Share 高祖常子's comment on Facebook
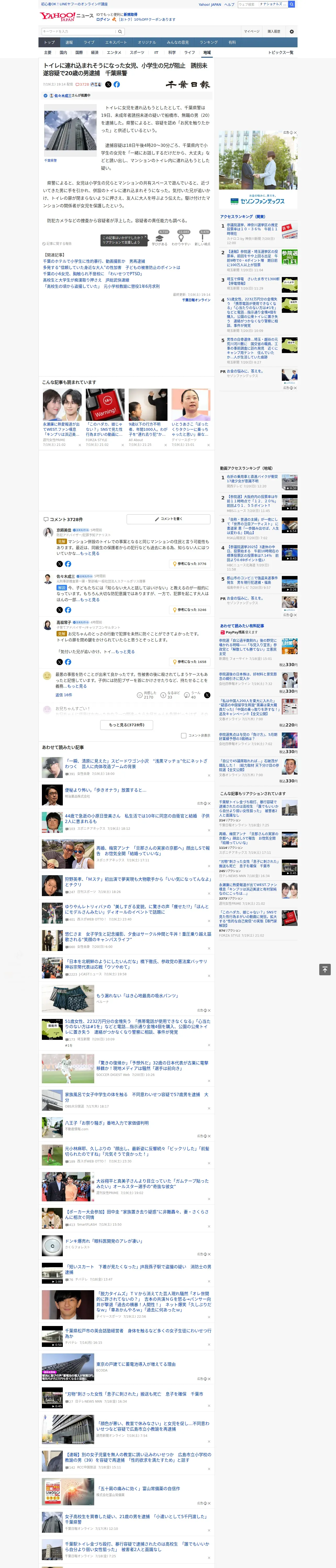This screenshot has width=336, height=1568. (68, 662)
